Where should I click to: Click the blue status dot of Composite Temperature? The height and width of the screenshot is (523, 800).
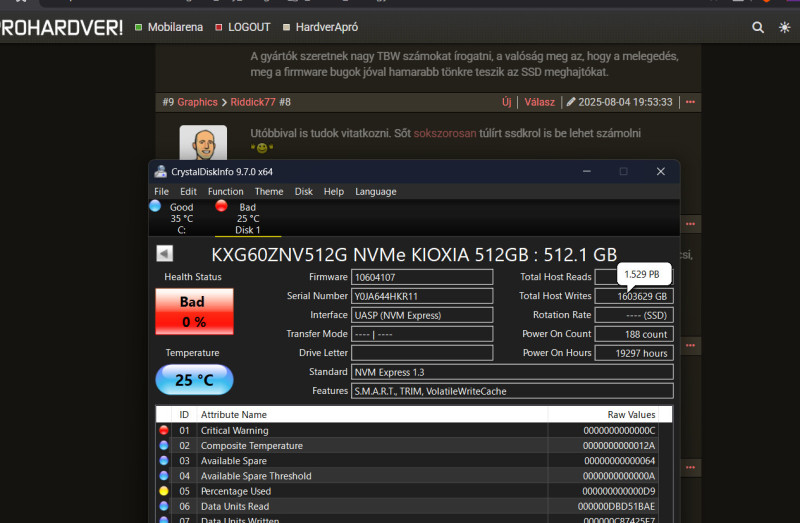[164, 445]
